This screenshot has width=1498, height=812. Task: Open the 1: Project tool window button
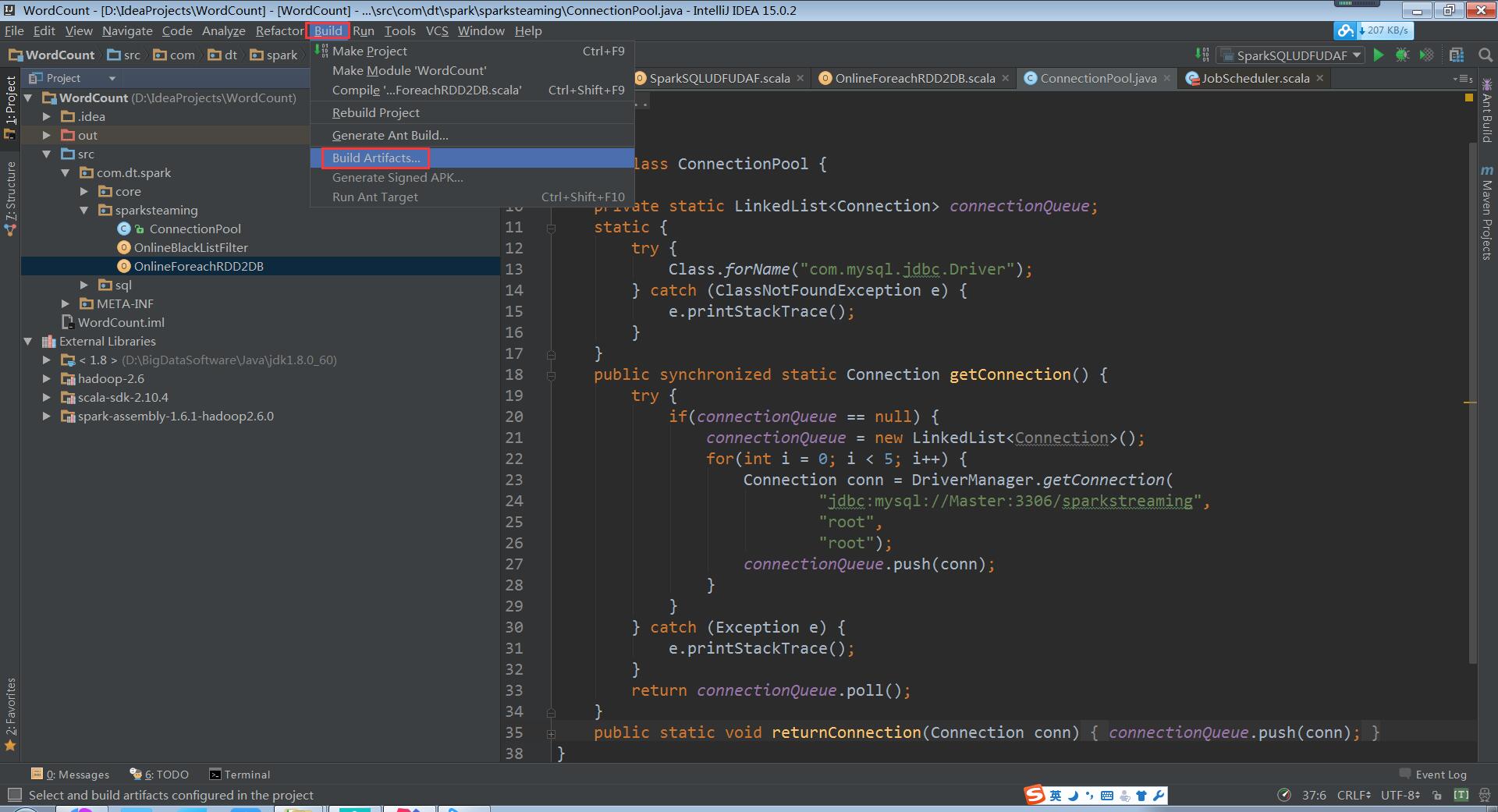tap(10, 107)
